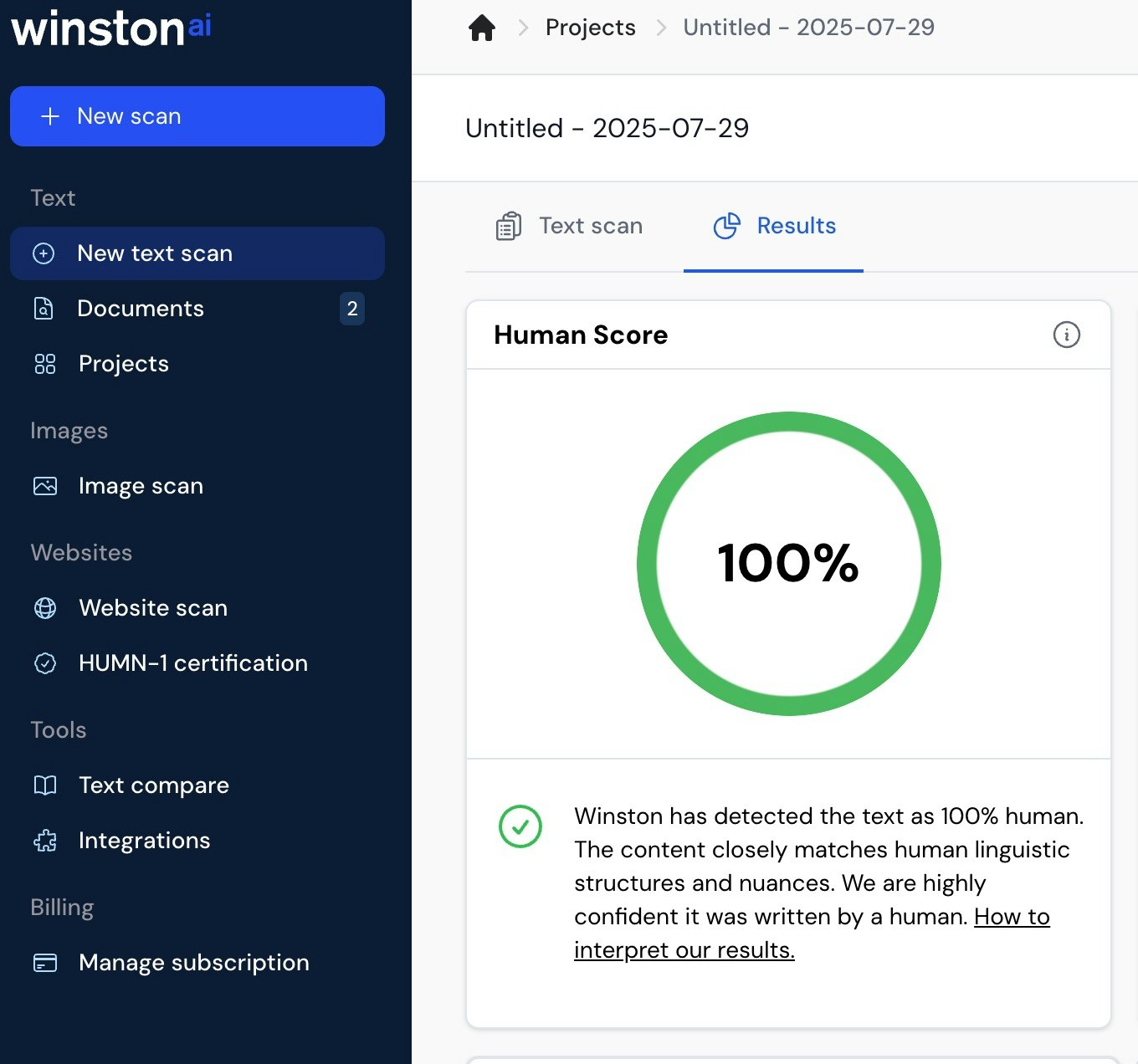Click the Text compare book icon

[x=45, y=785]
